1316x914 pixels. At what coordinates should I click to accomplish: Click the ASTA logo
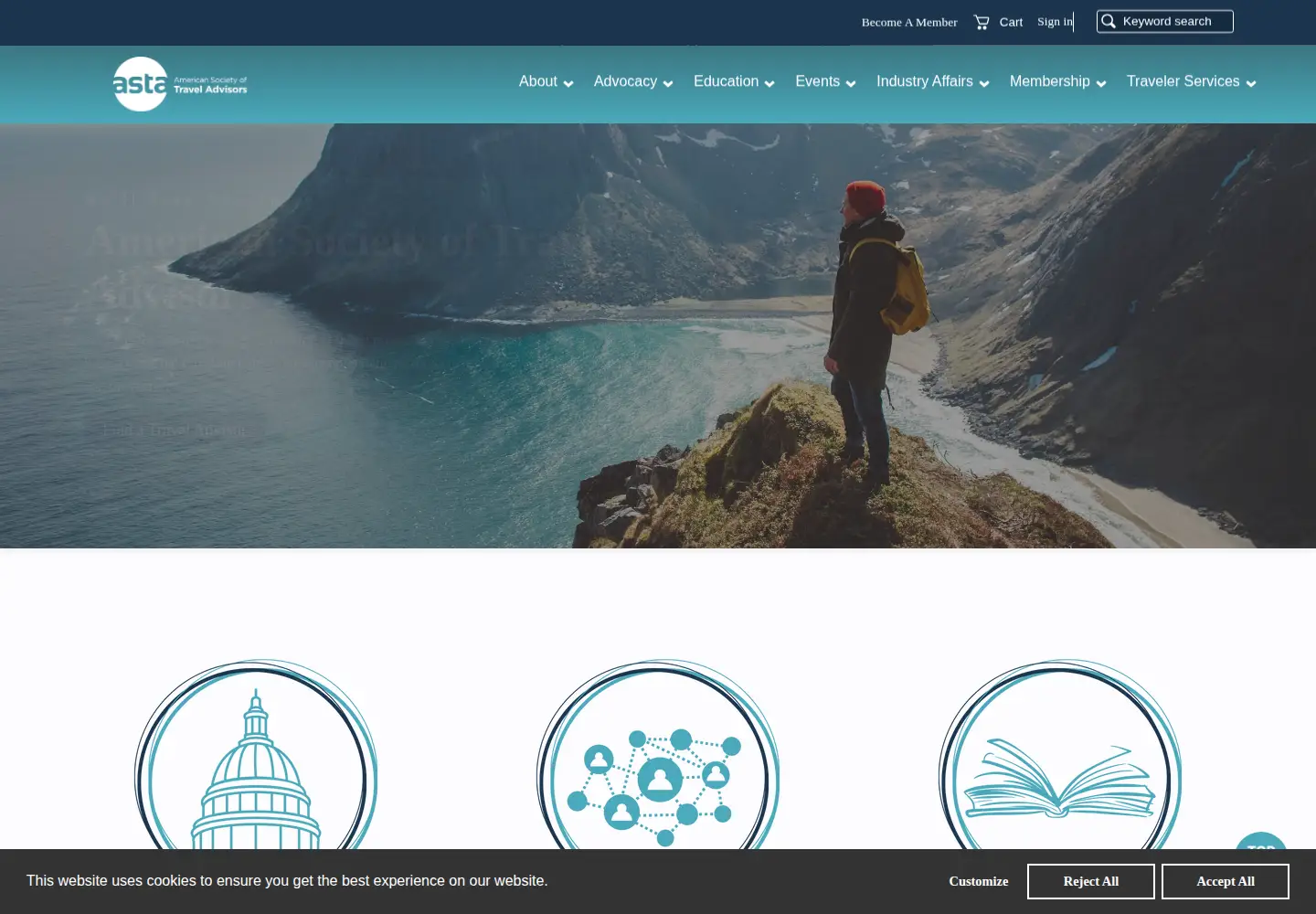point(180,84)
